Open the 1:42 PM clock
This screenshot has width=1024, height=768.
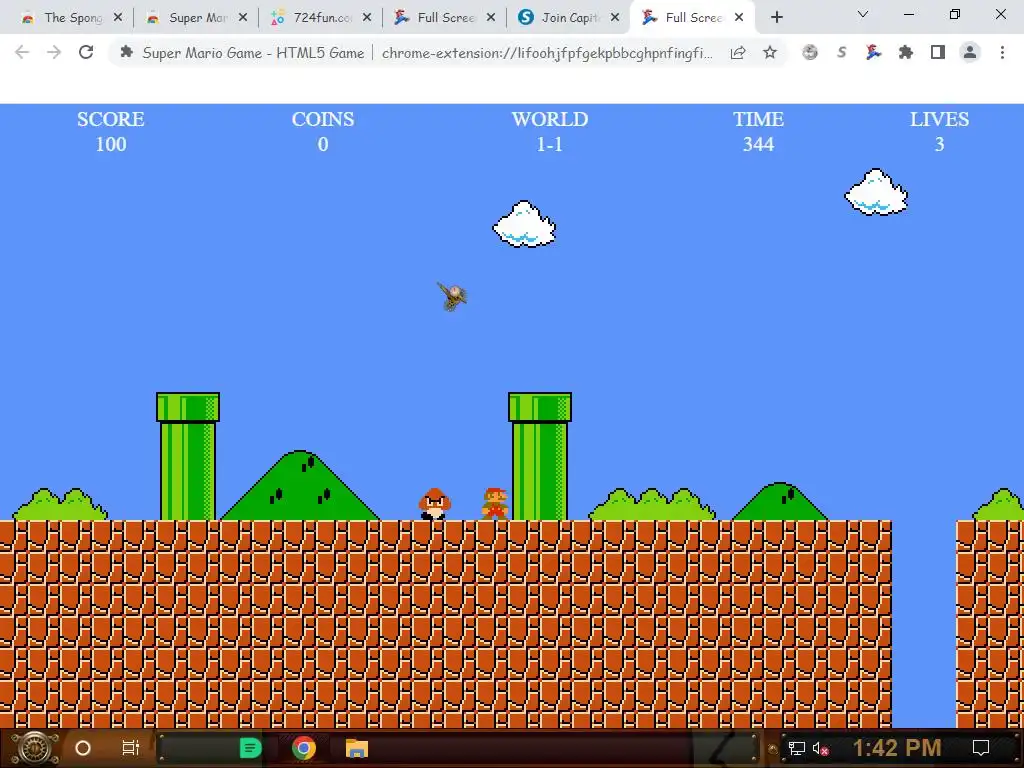pos(897,748)
